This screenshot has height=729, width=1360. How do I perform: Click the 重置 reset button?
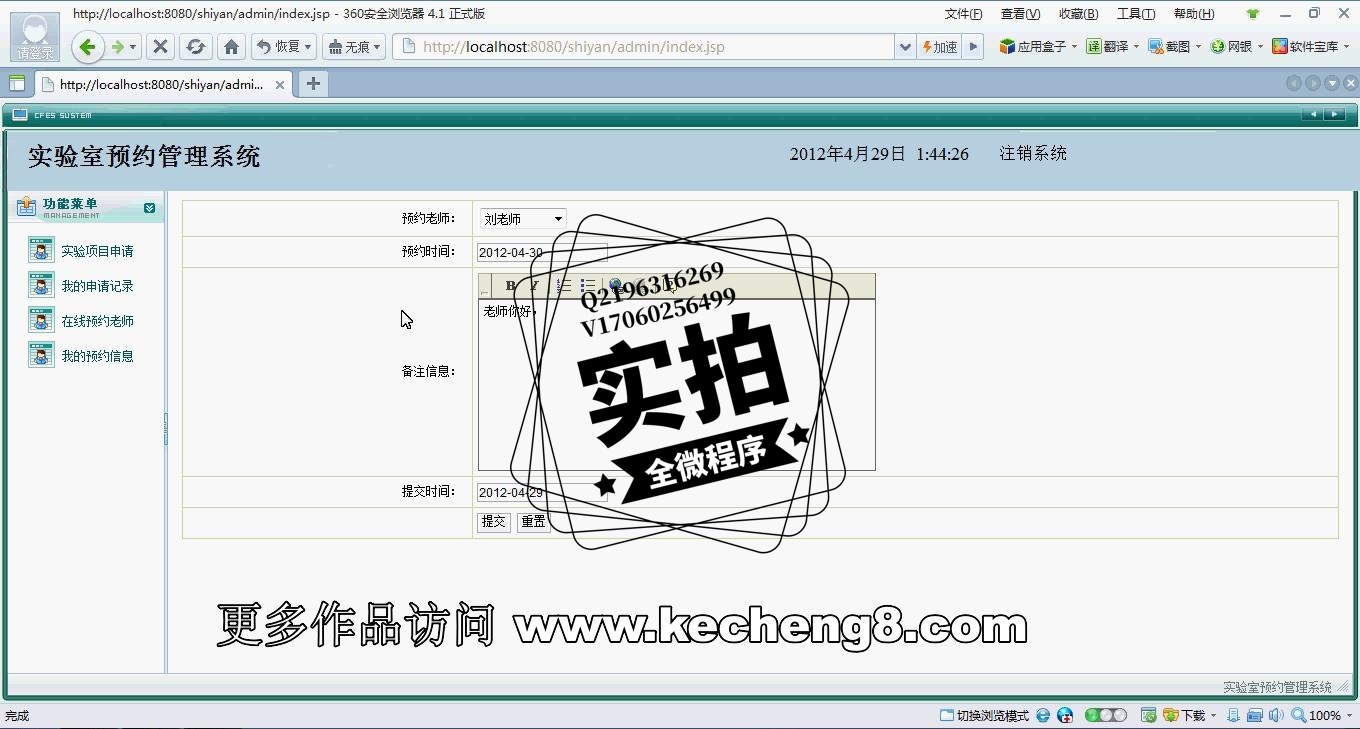tap(533, 522)
